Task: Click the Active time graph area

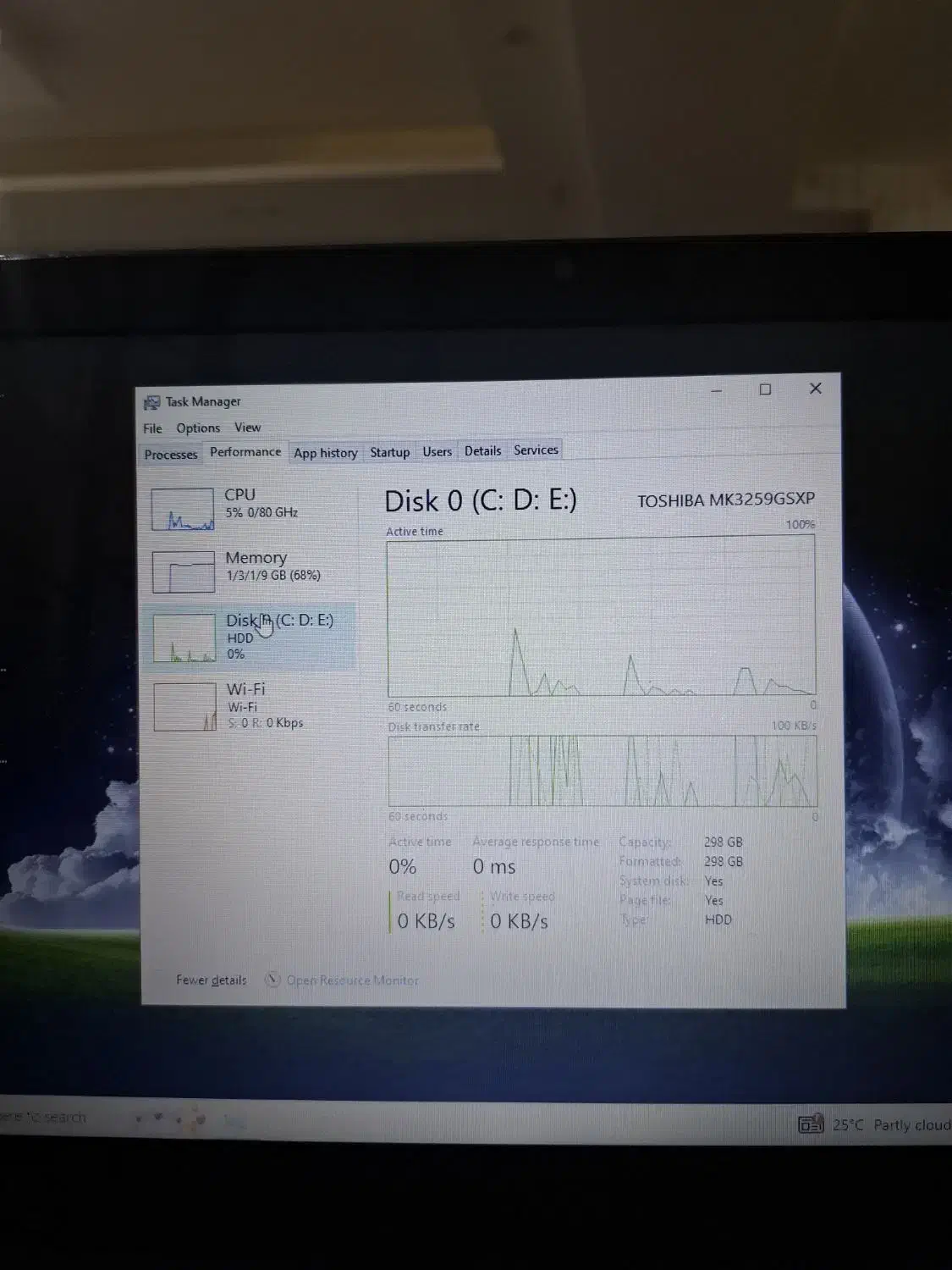Action: click(x=601, y=618)
